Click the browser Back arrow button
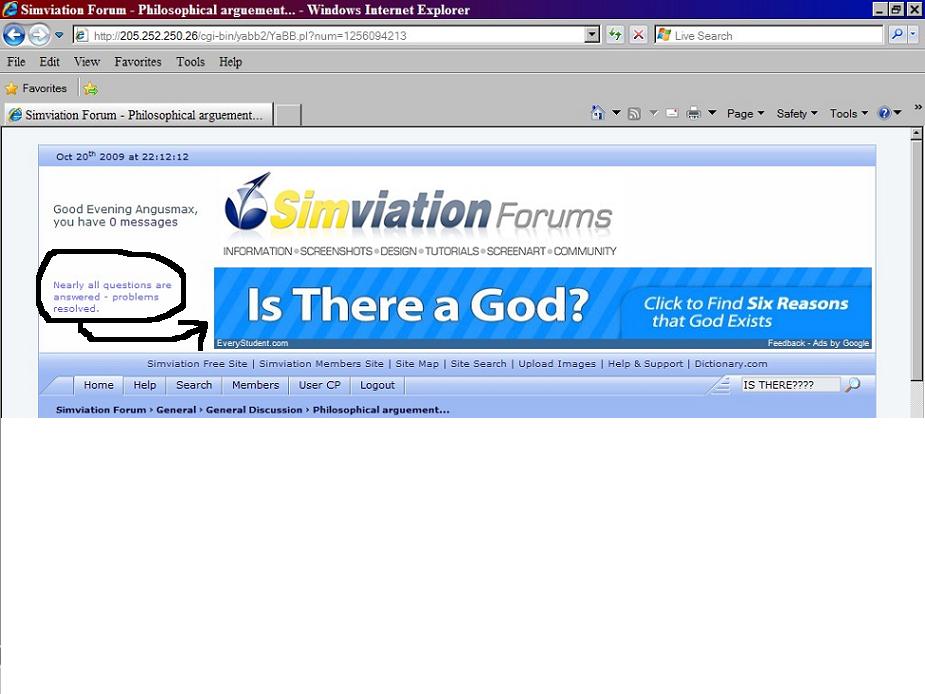 pyautogui.click(x=14, y=35)
